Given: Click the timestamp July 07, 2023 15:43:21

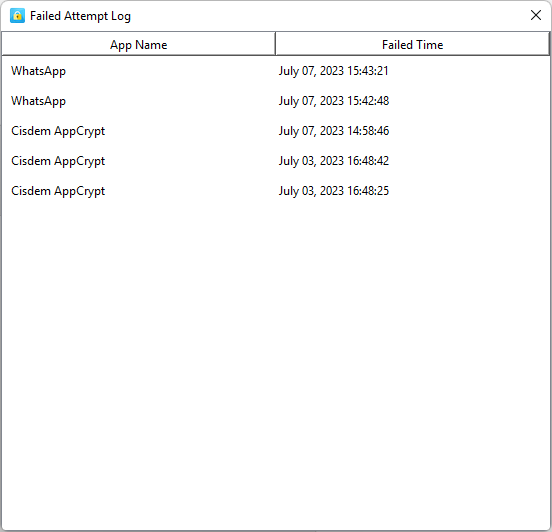Looking at the screenshot, I should pyautogui.click(x=333, y=71).
